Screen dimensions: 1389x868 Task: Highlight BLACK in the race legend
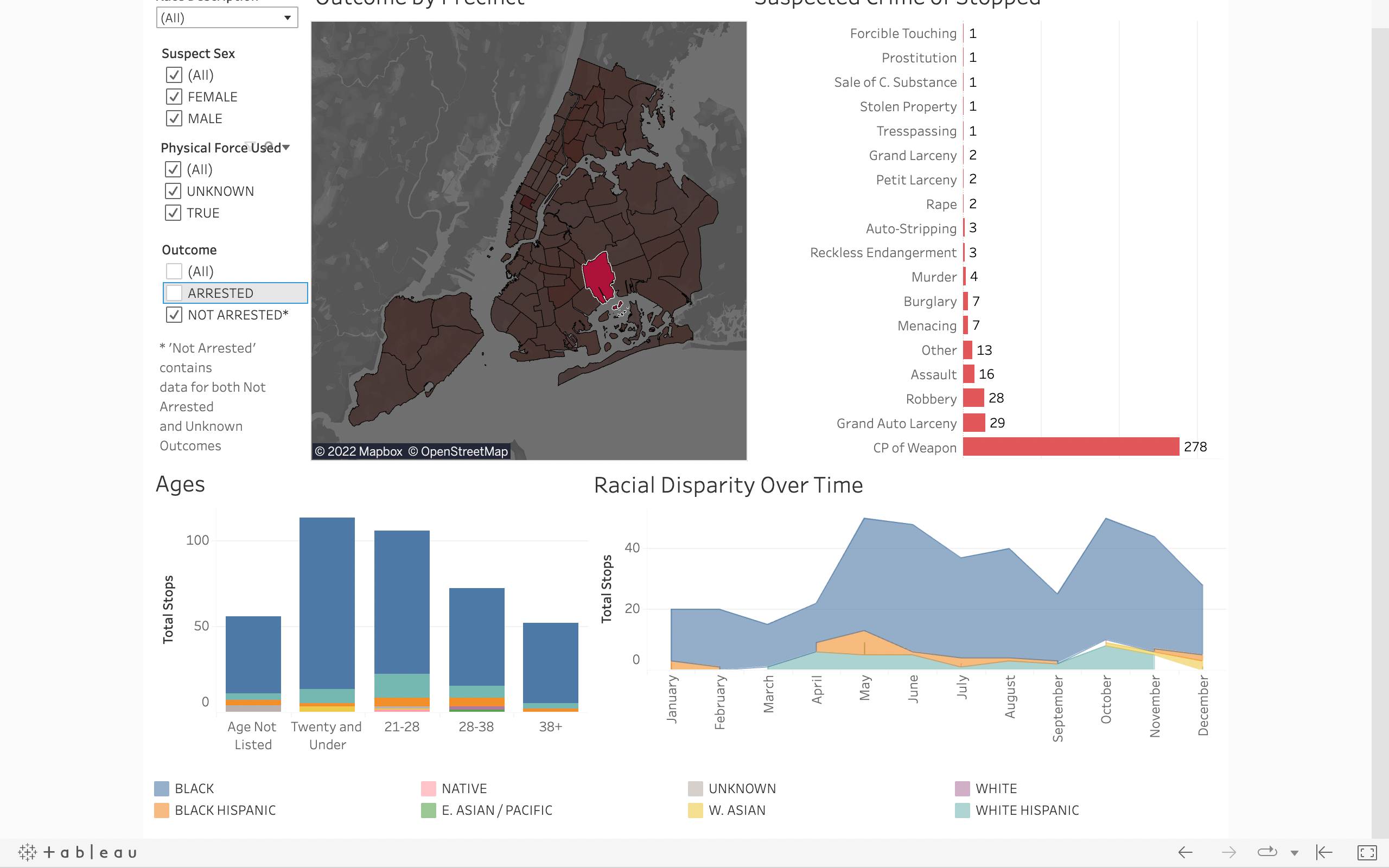click(x=193, y=788)
